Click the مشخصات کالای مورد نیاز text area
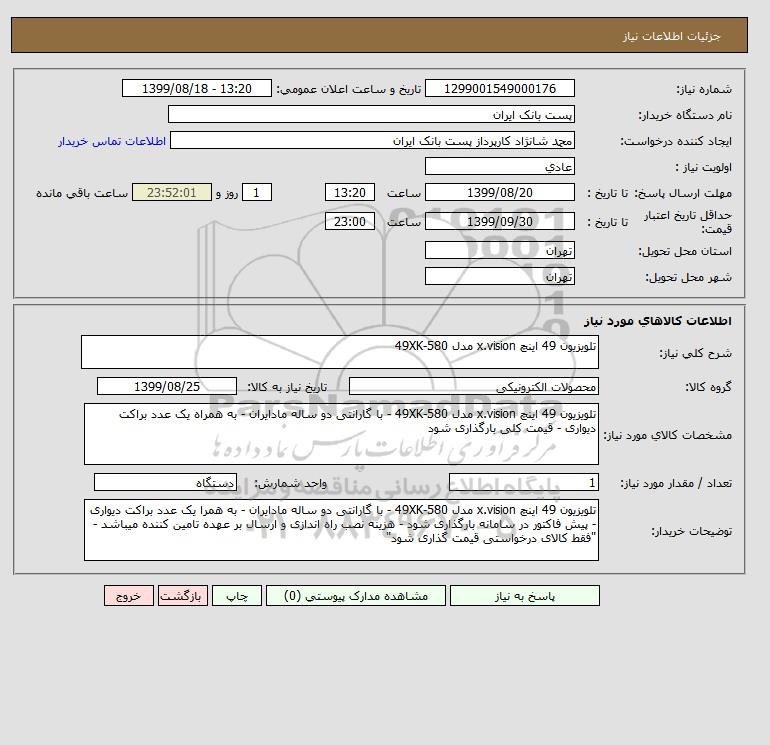The width and height of the screenshot is (770, 745). click(341, 434)
